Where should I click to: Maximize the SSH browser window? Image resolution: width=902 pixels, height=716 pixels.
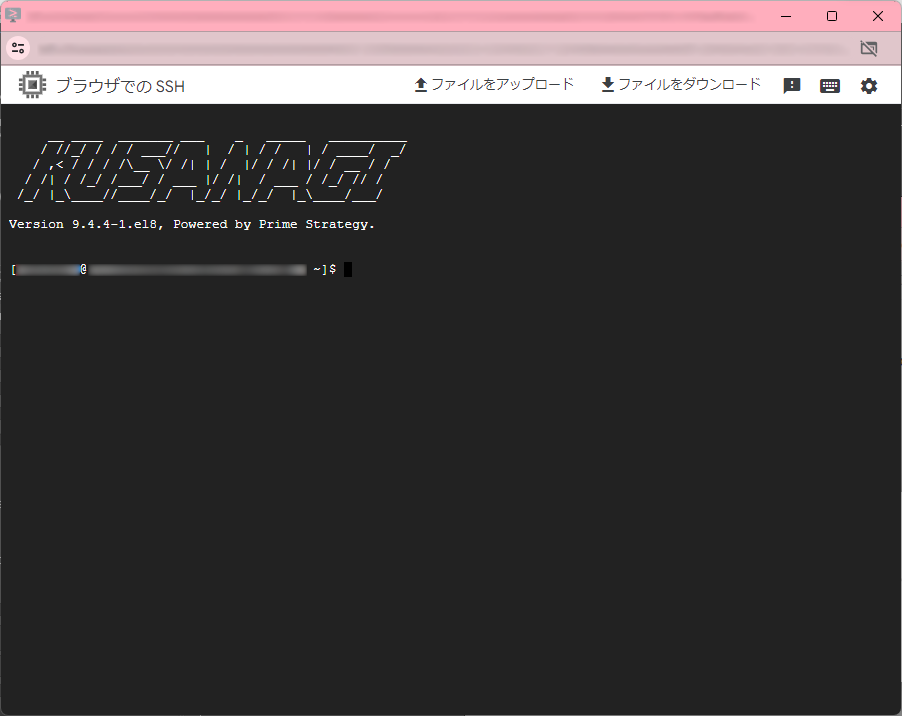point(832,16)
